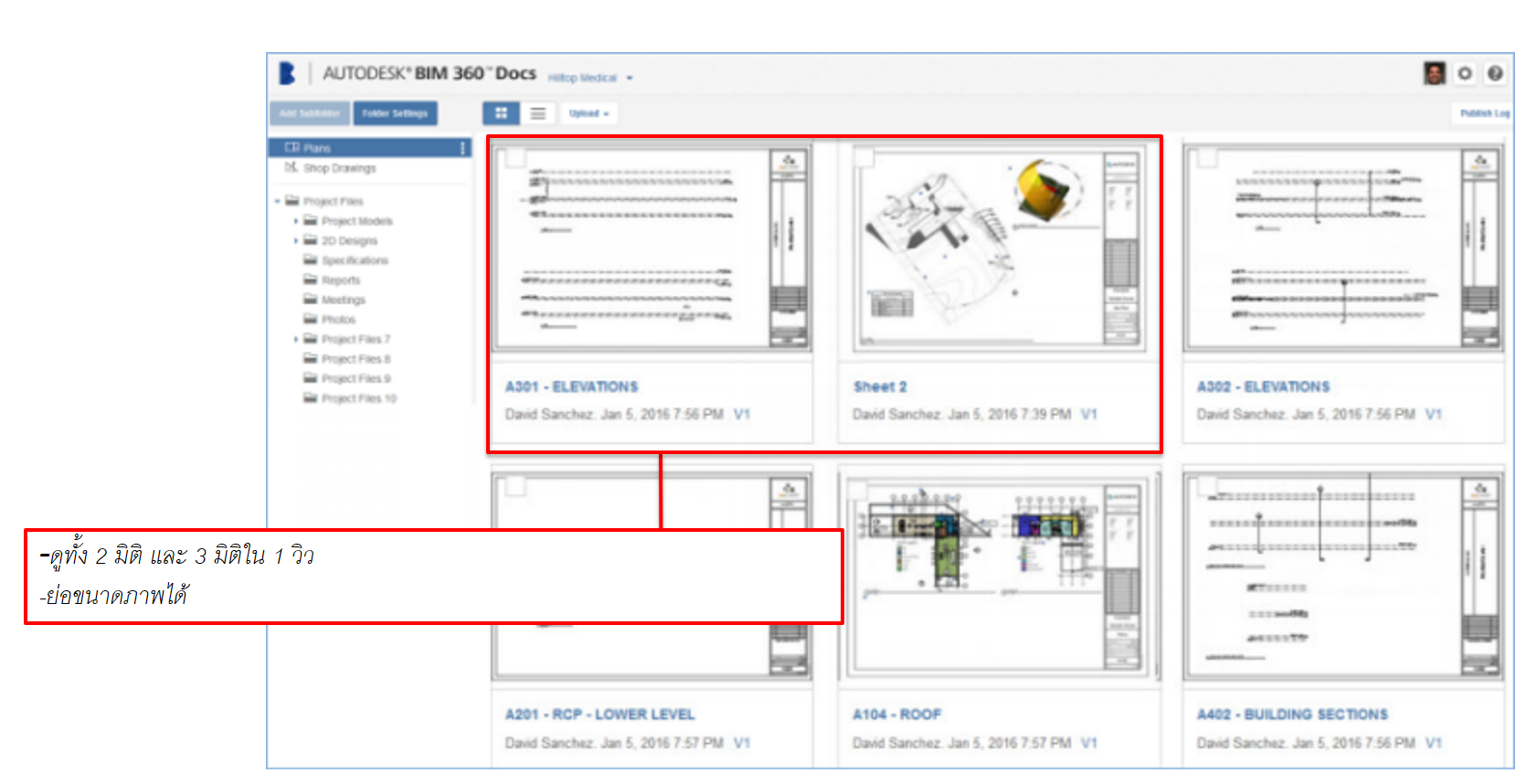Screen dimensions: 1526x784
Task: Click the BIM 360 logo icon
Action: pos(287,73)
